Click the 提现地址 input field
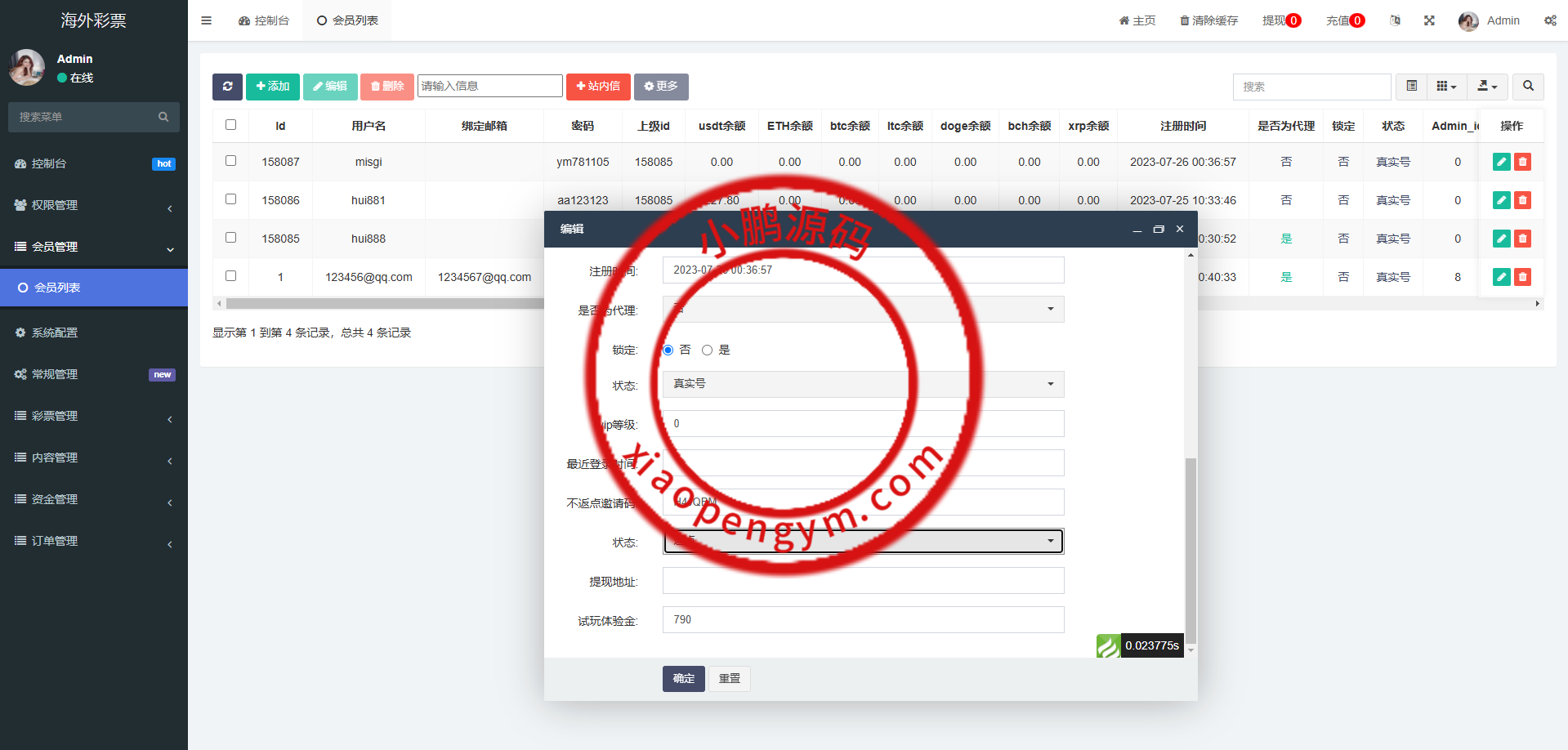 click(x=863, y=581)
